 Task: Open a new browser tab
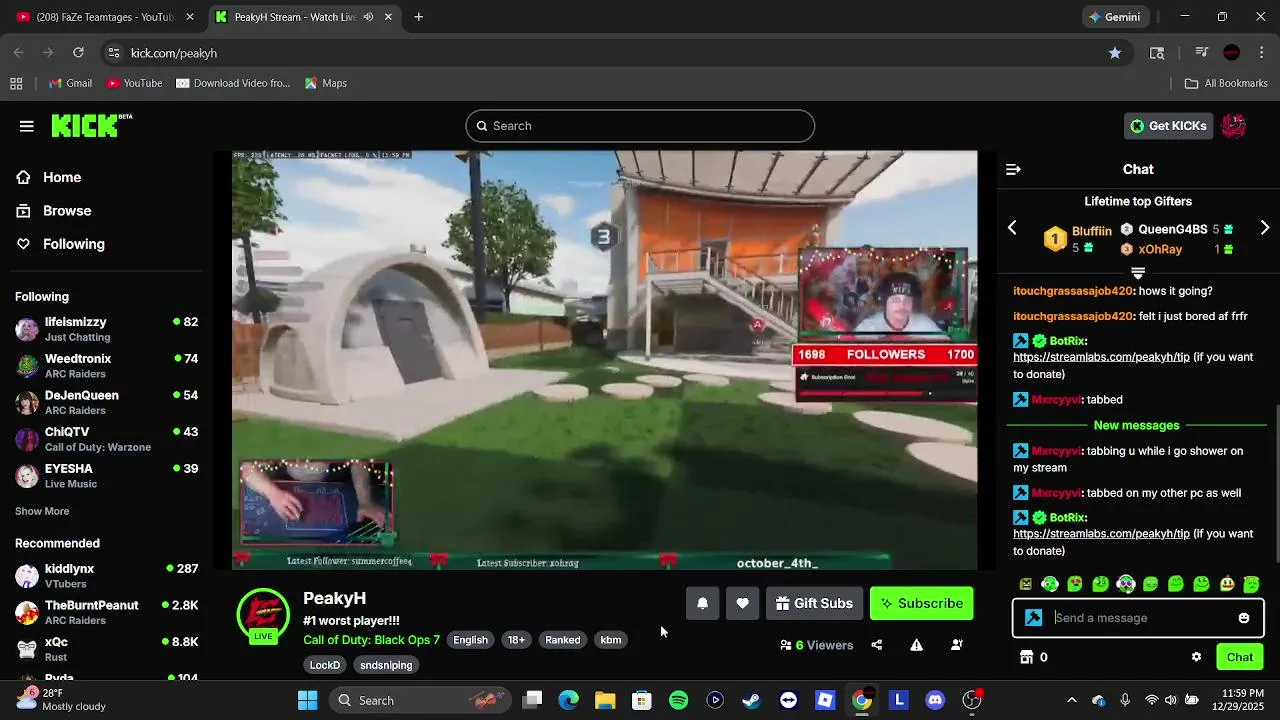tap(419, 17)
